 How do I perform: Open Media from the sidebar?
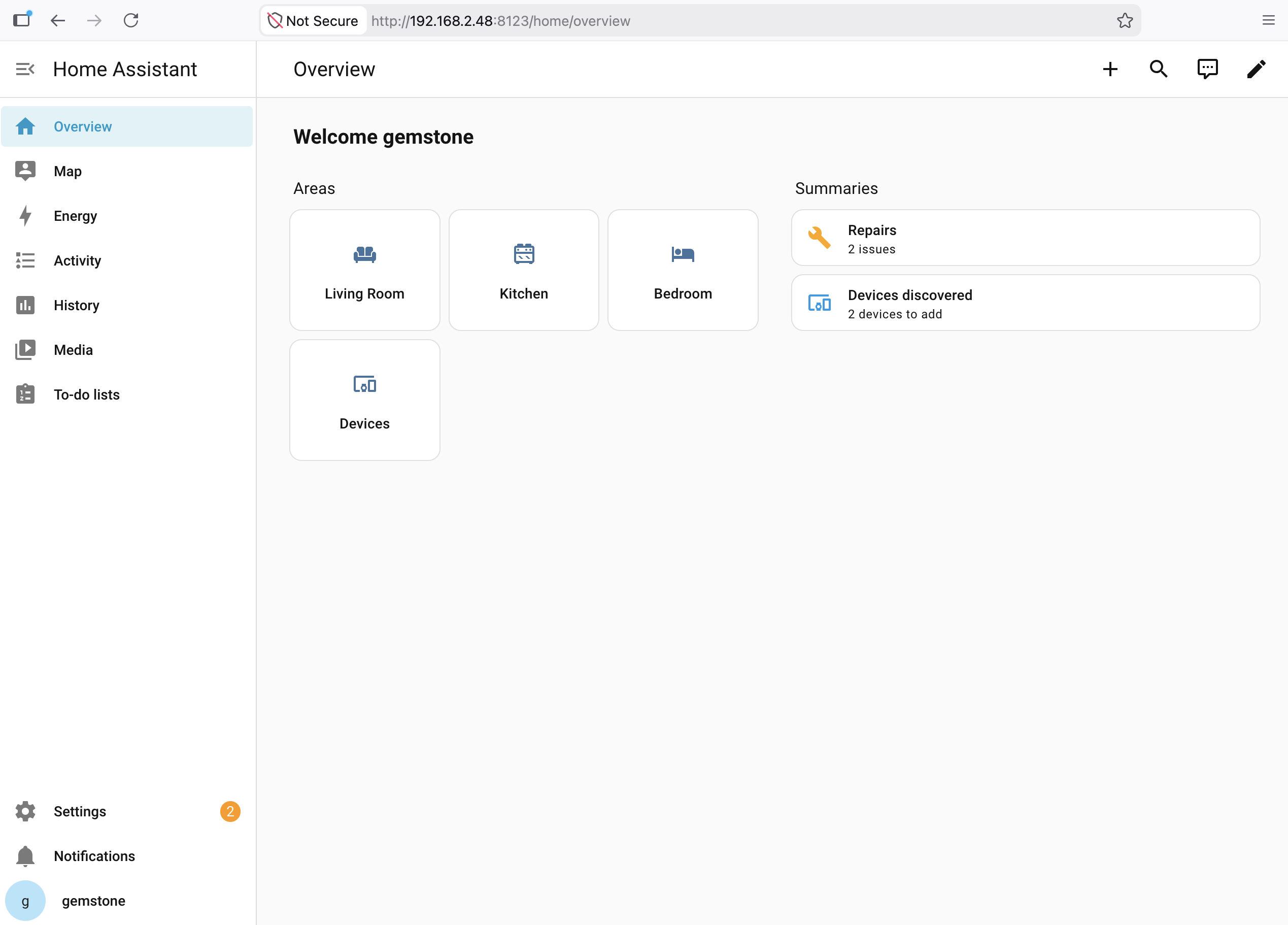tap(127, 350)
